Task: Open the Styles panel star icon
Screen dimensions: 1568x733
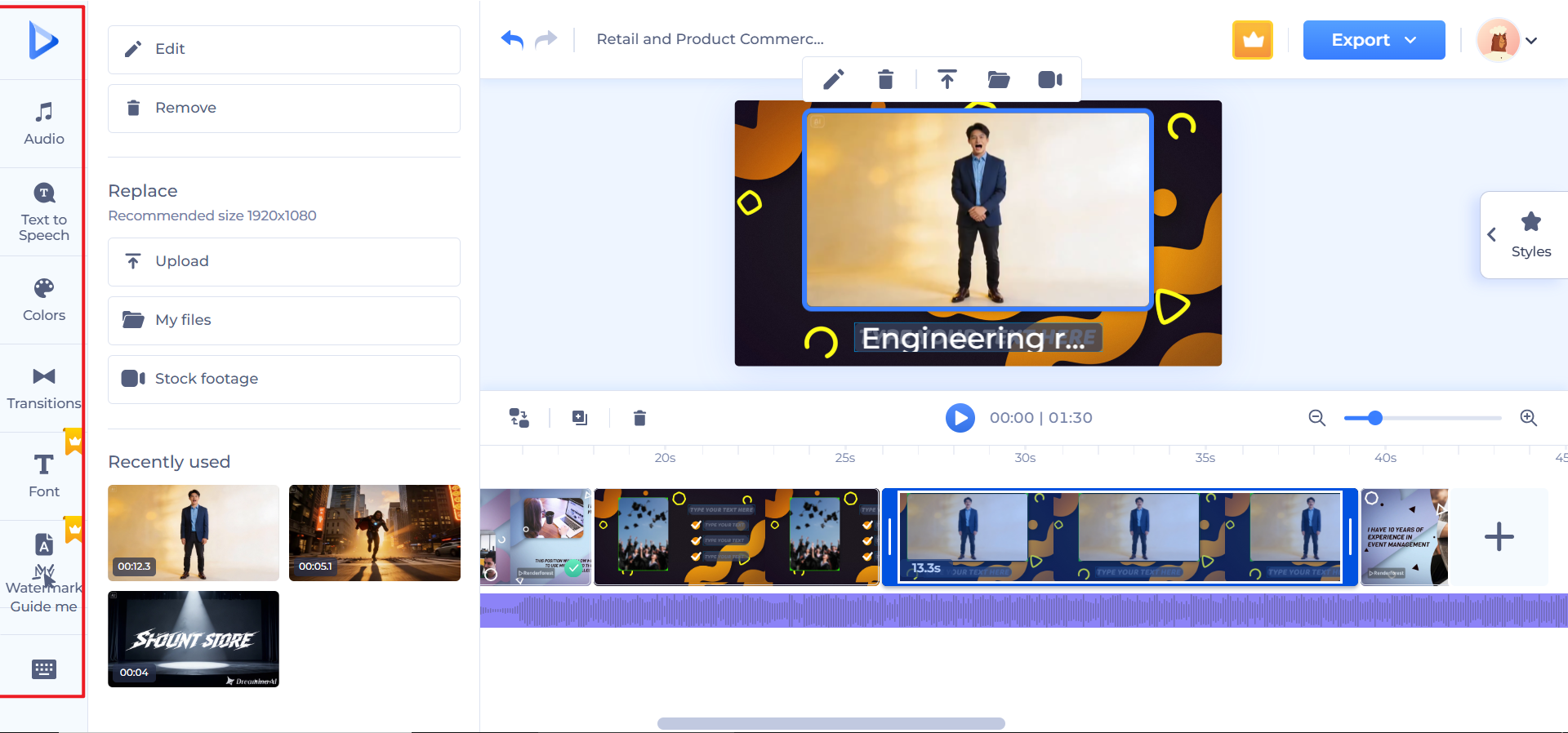Action: pos(1531,221)
